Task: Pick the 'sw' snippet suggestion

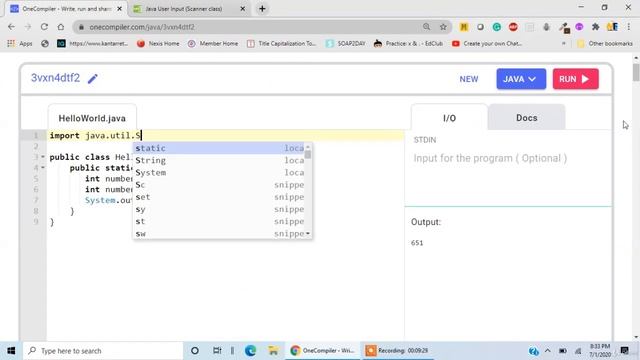Action: tap(220, 233)
